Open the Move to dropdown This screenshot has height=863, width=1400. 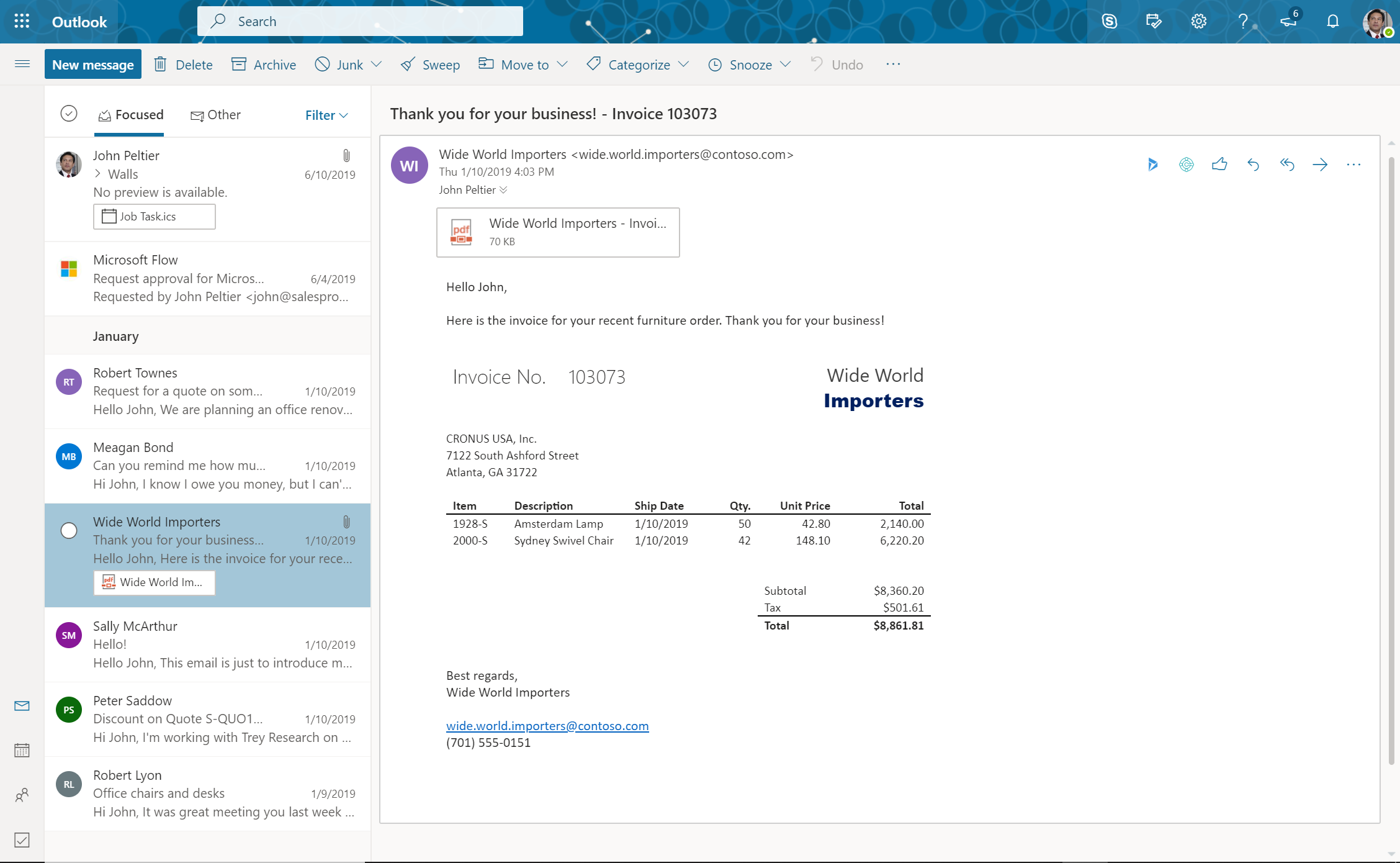(523, 64)
